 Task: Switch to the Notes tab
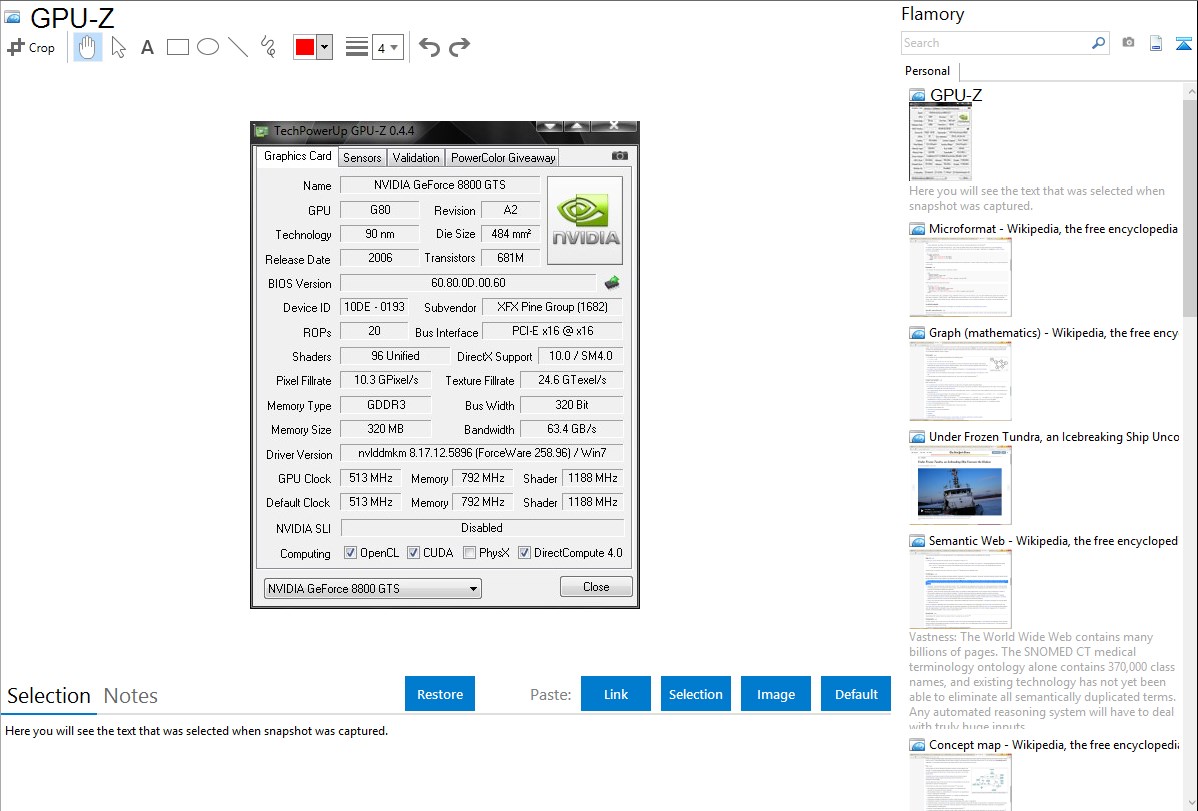131,696
